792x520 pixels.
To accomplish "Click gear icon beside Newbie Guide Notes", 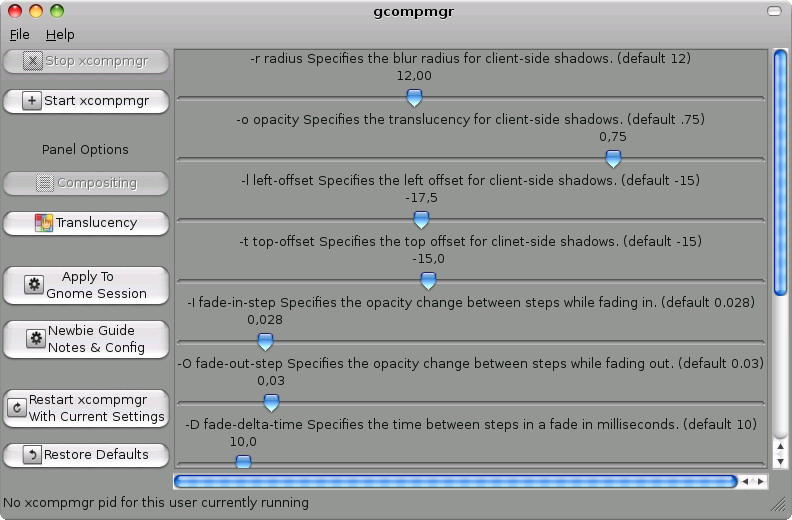I will tap(36, 339).
